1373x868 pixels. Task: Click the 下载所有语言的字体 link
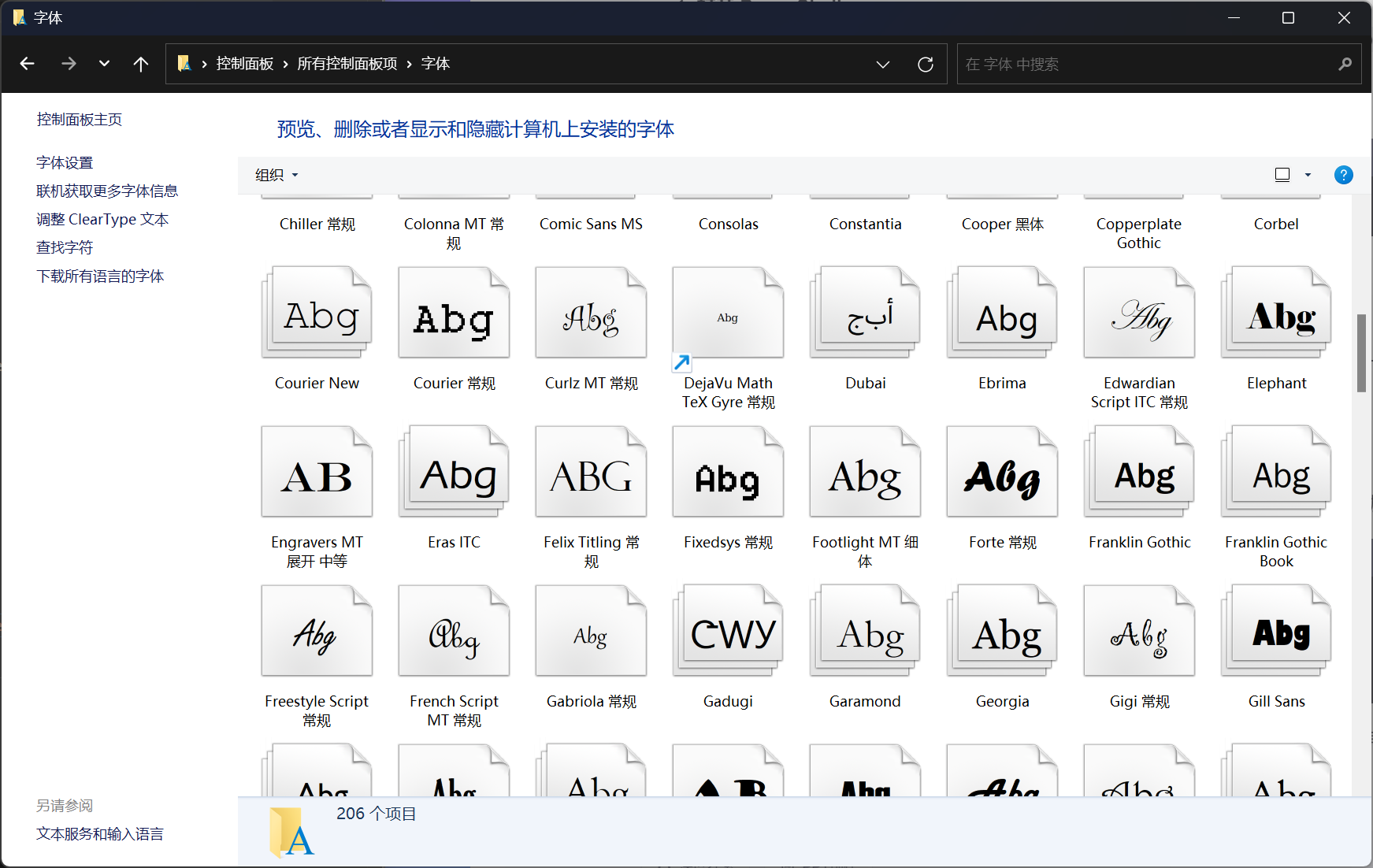pos(100,276)
